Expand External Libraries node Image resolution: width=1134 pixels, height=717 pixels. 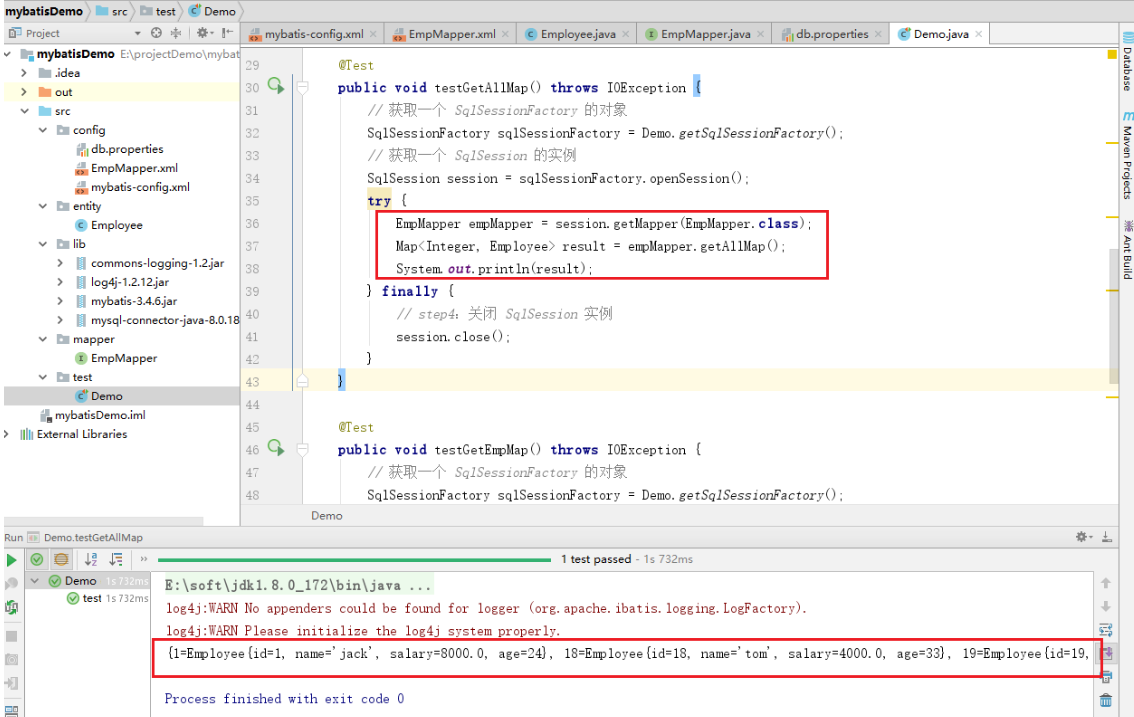[x=7, y=434]
